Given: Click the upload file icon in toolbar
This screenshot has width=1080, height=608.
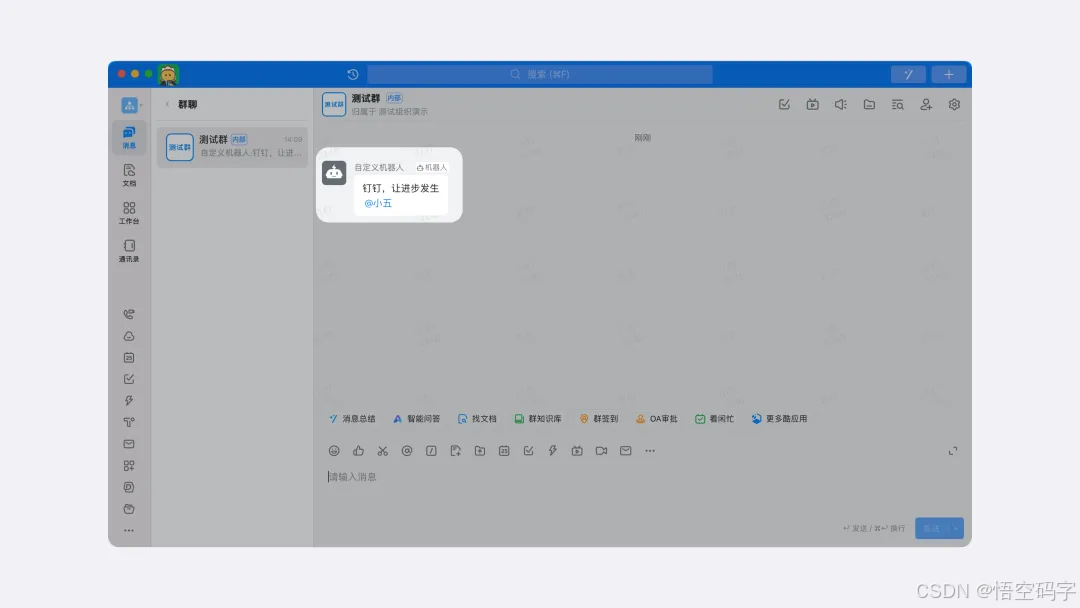Looking at the screenshot, I should coord(480,451).
